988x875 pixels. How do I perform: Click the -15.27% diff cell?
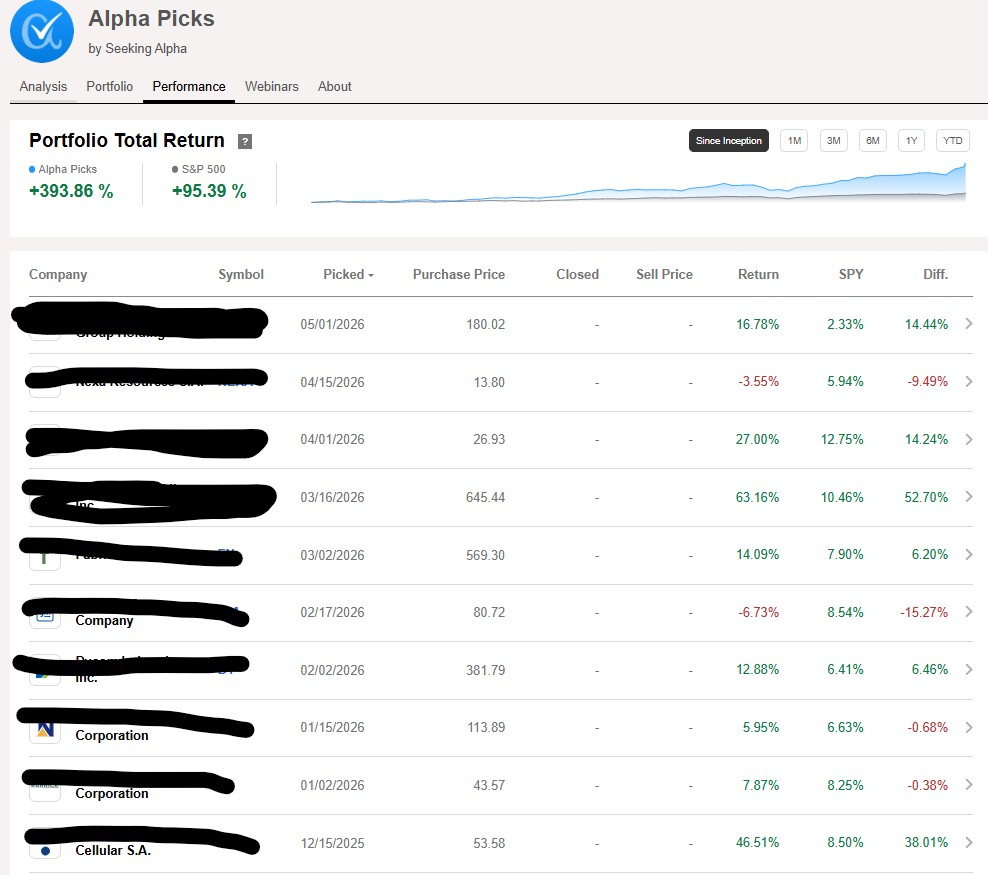point(924,612)
